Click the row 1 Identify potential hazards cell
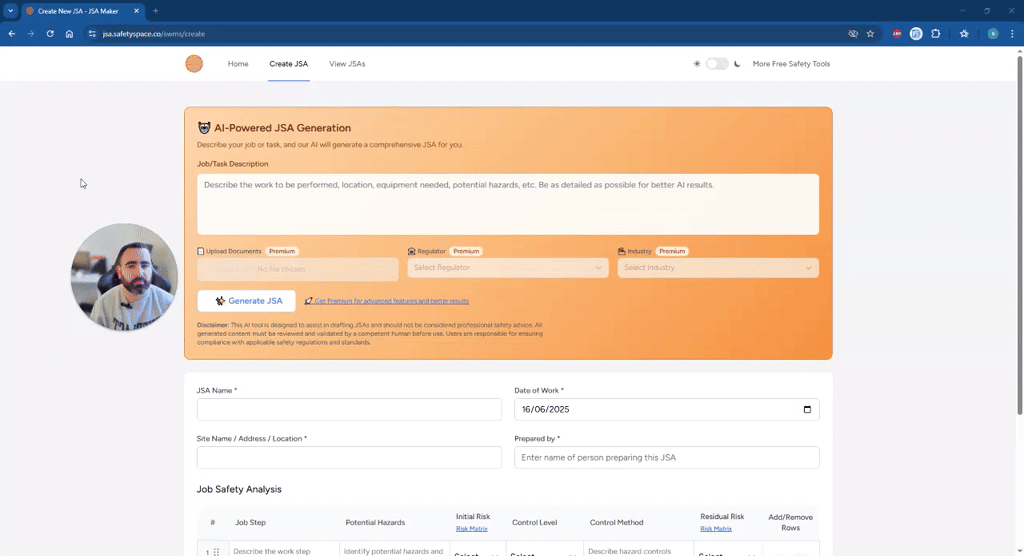This screenshot has width=1024, height=556. pyautogui.click(x=394, y=551)
